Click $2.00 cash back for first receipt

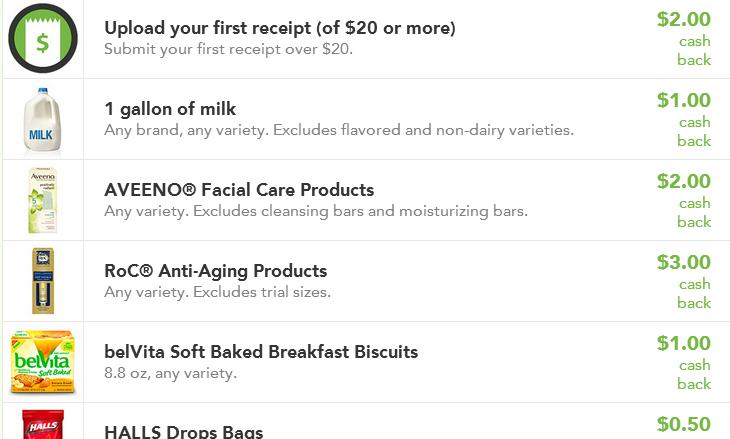[684, 39]
